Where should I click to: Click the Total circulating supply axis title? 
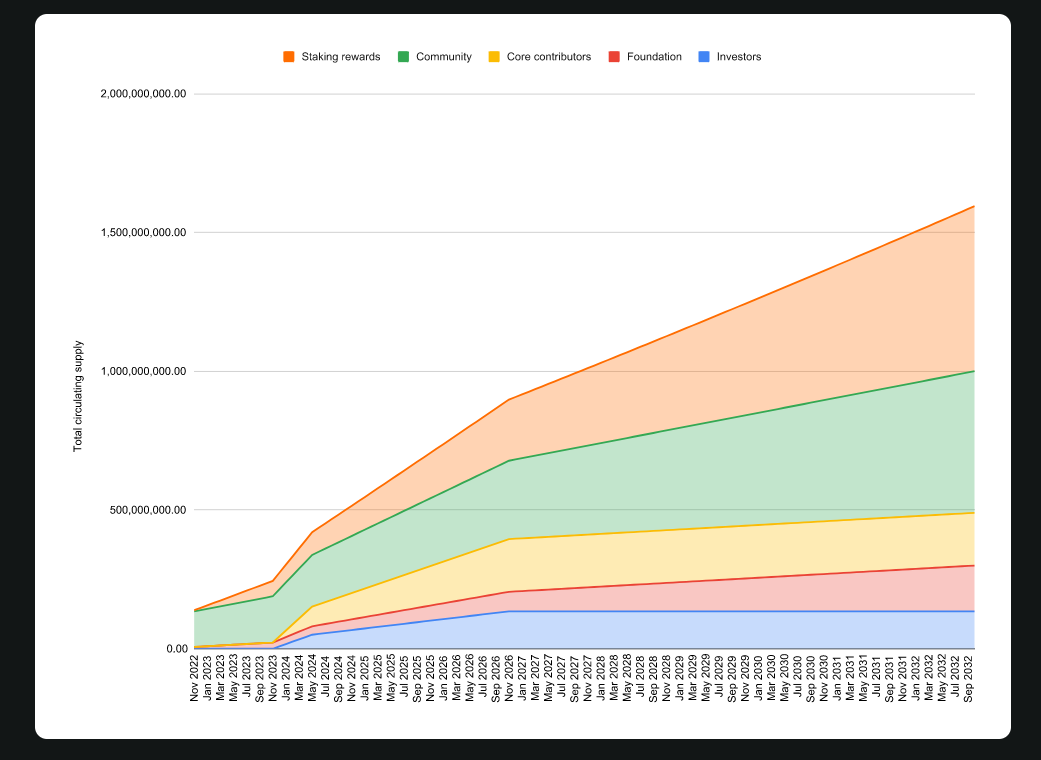(78, 396)
